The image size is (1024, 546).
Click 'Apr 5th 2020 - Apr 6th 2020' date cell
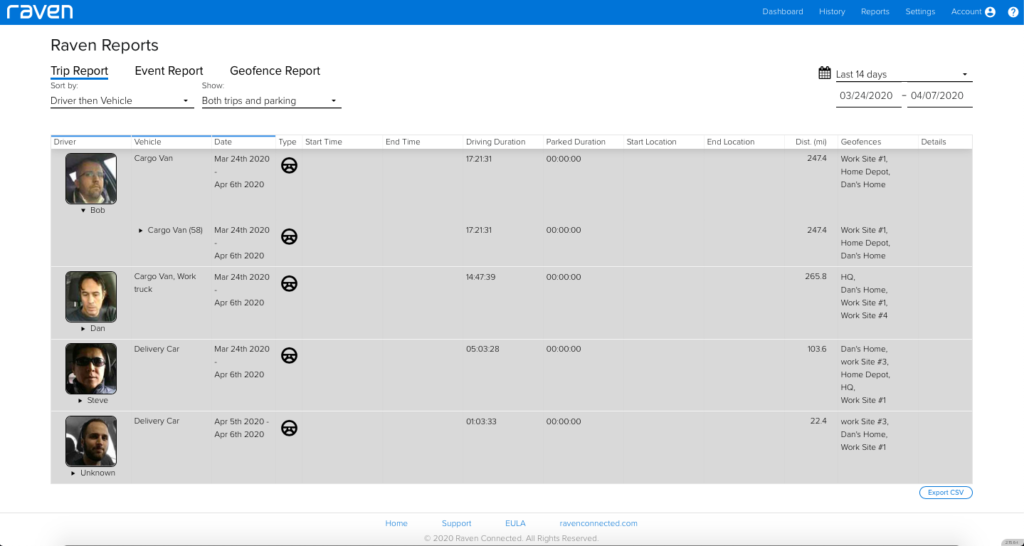click(242, 428)
